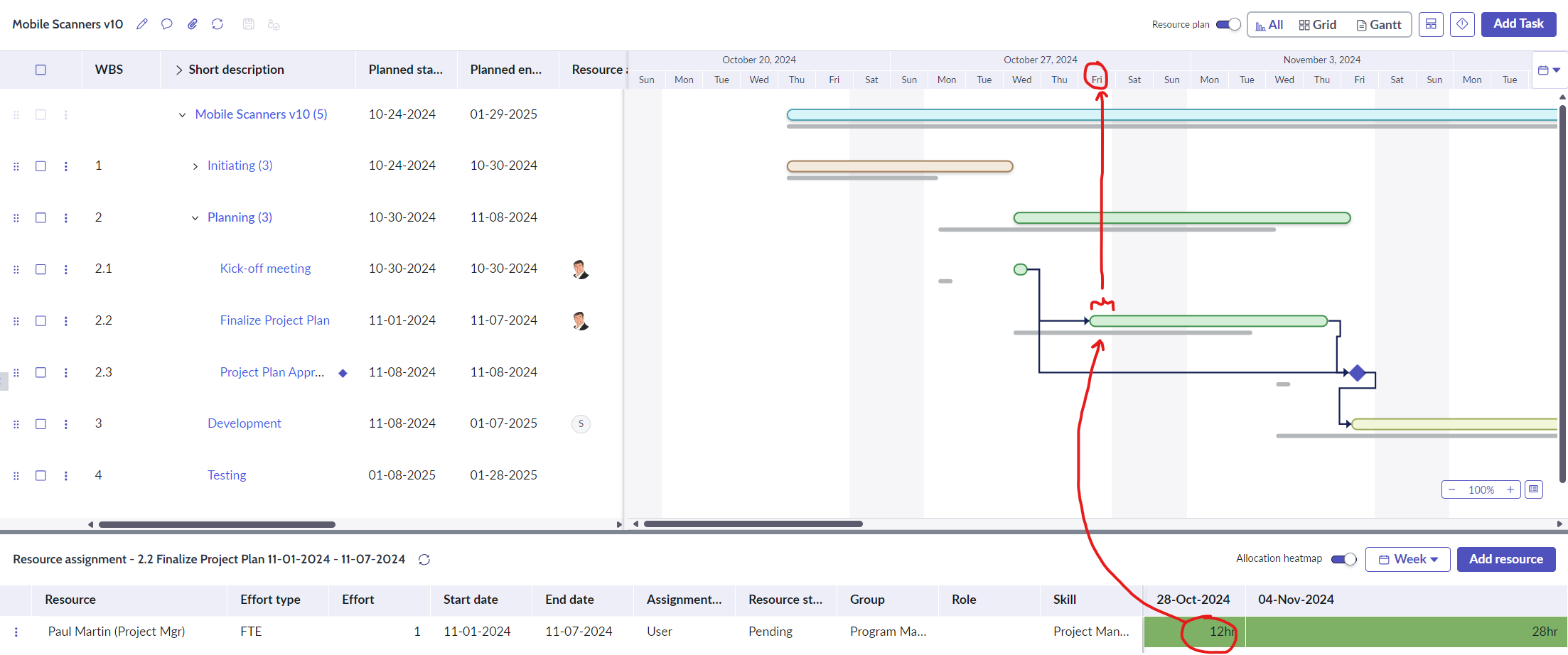This screenshot has width=1568, height=655.
Task: Open three-dot menu for Paul Martin resource
Action: [x=16, y=632]
